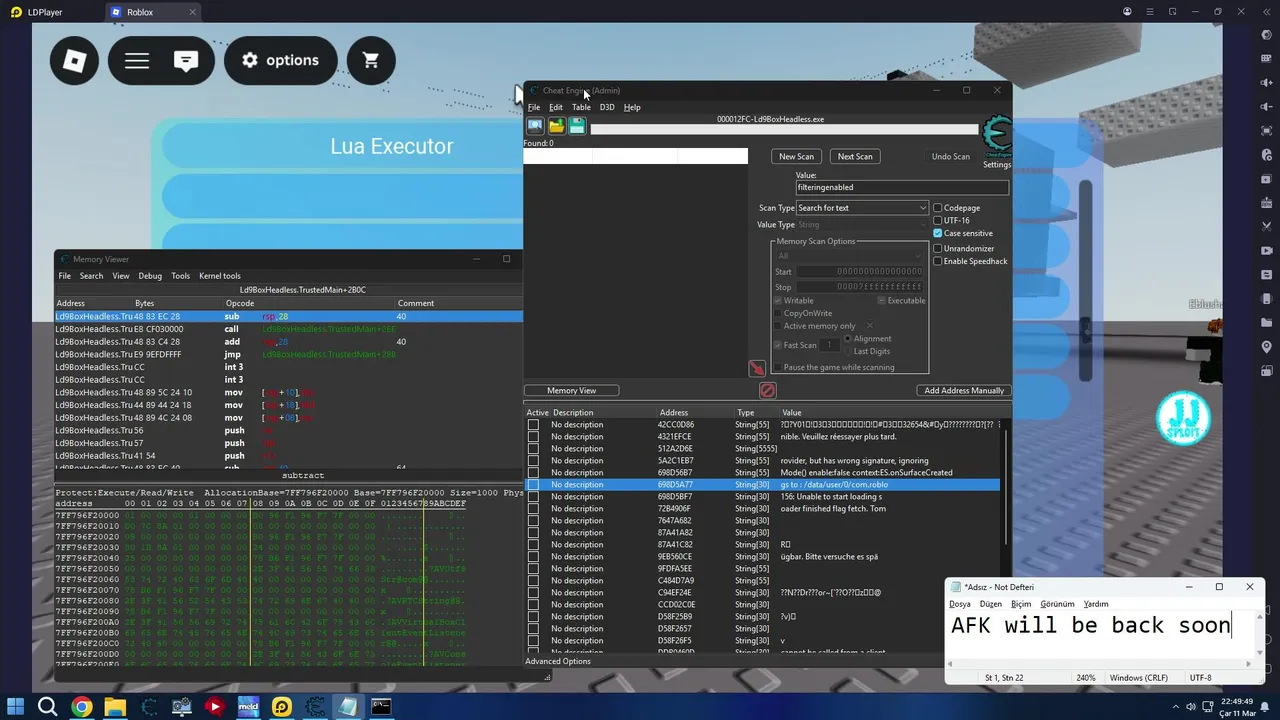Open Kernel tools menu in Memory Viewer
Screen dimensions: 1280x720
220,276
